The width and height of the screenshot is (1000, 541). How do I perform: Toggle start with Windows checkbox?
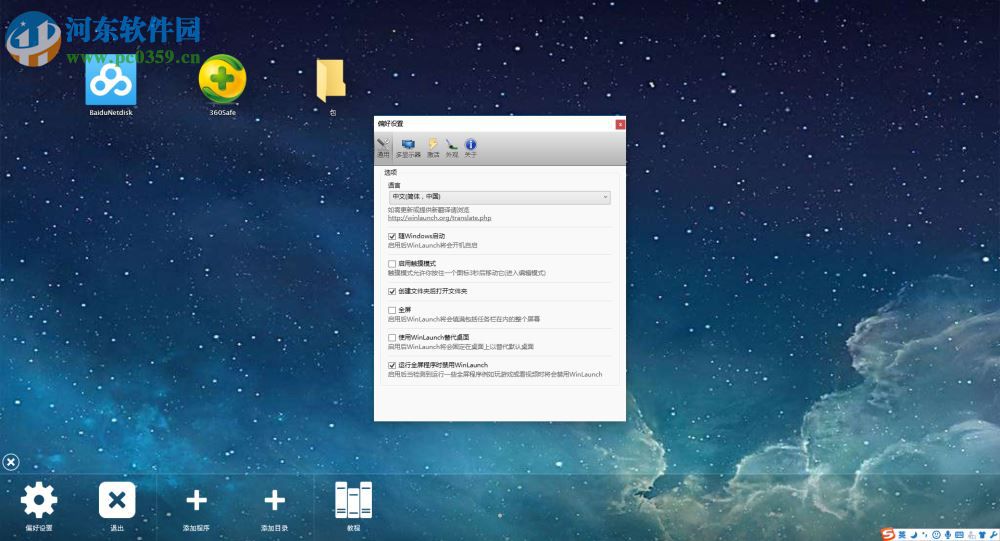click(392, 237)
